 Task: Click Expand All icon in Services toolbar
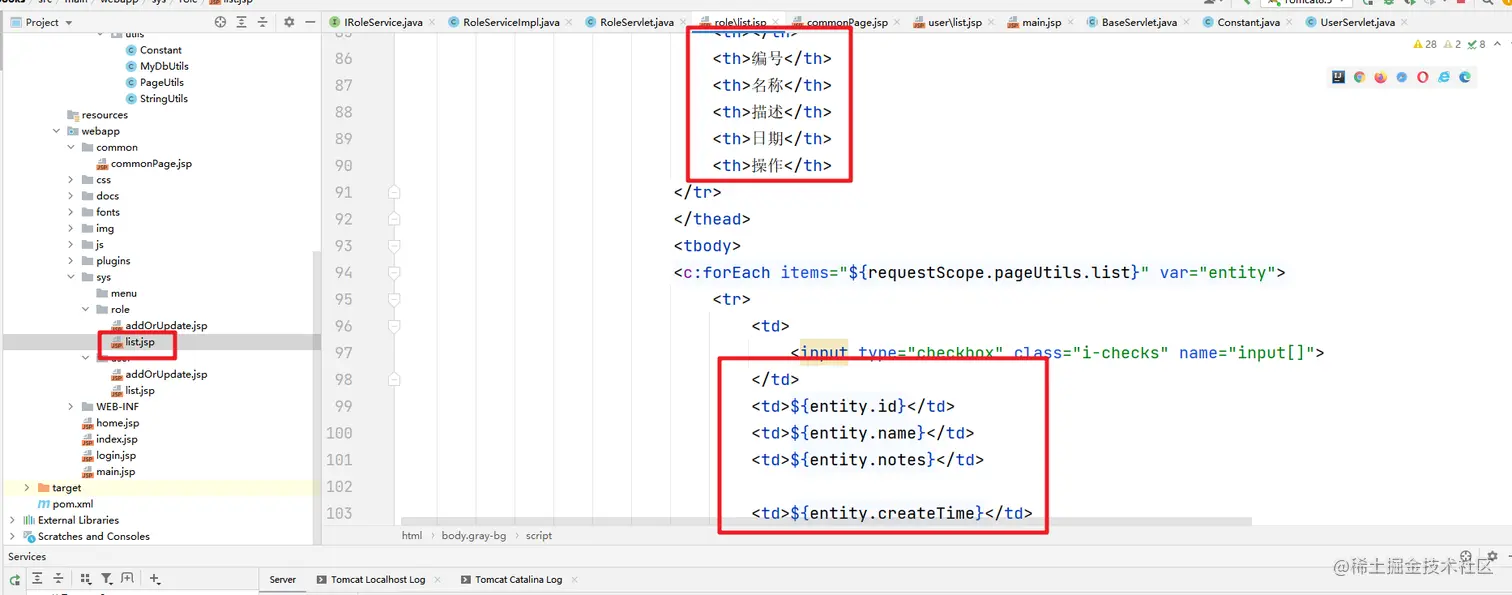point(37,579)
